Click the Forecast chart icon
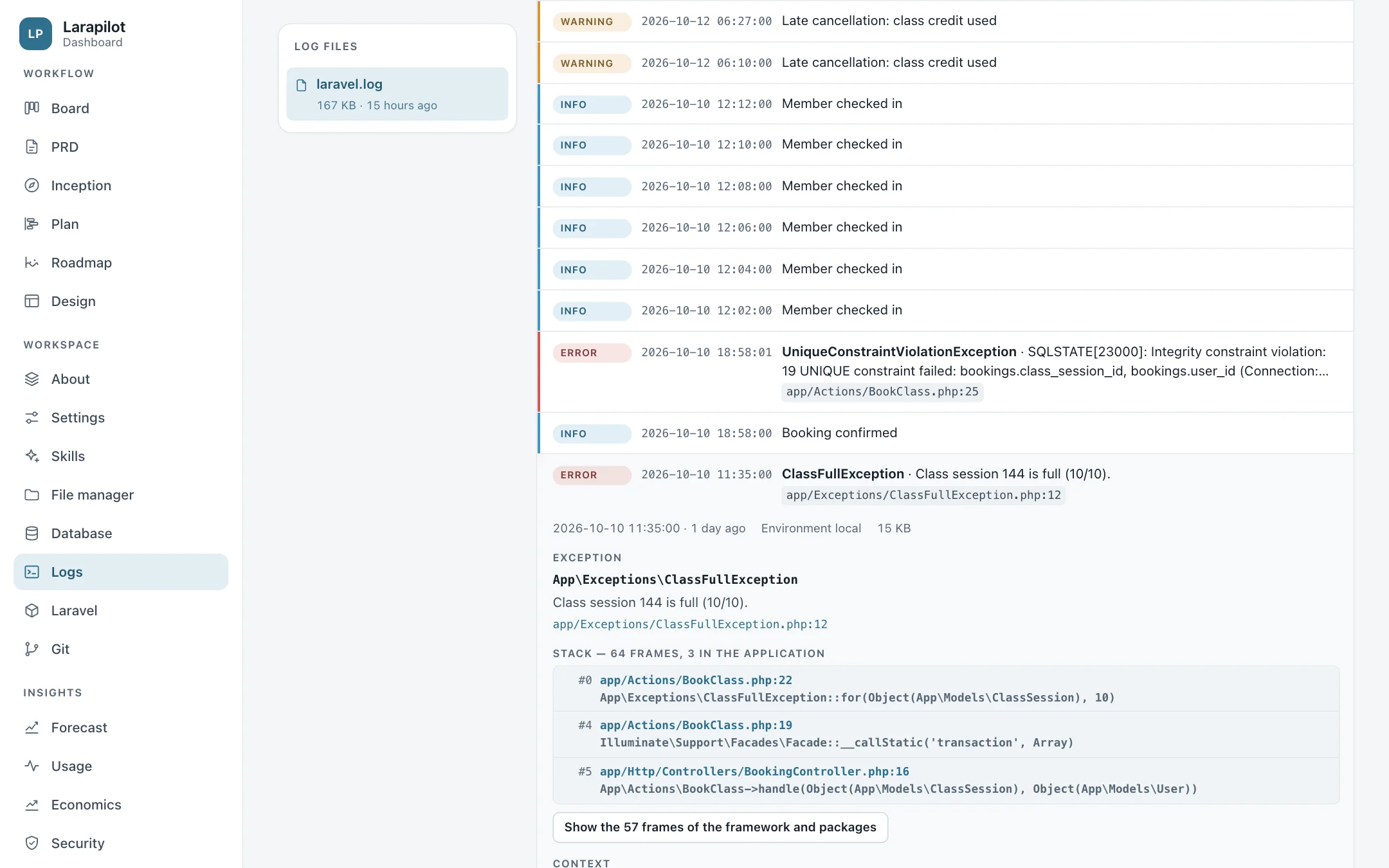Viewport: 1389px width, 868px height. (32, 727)
